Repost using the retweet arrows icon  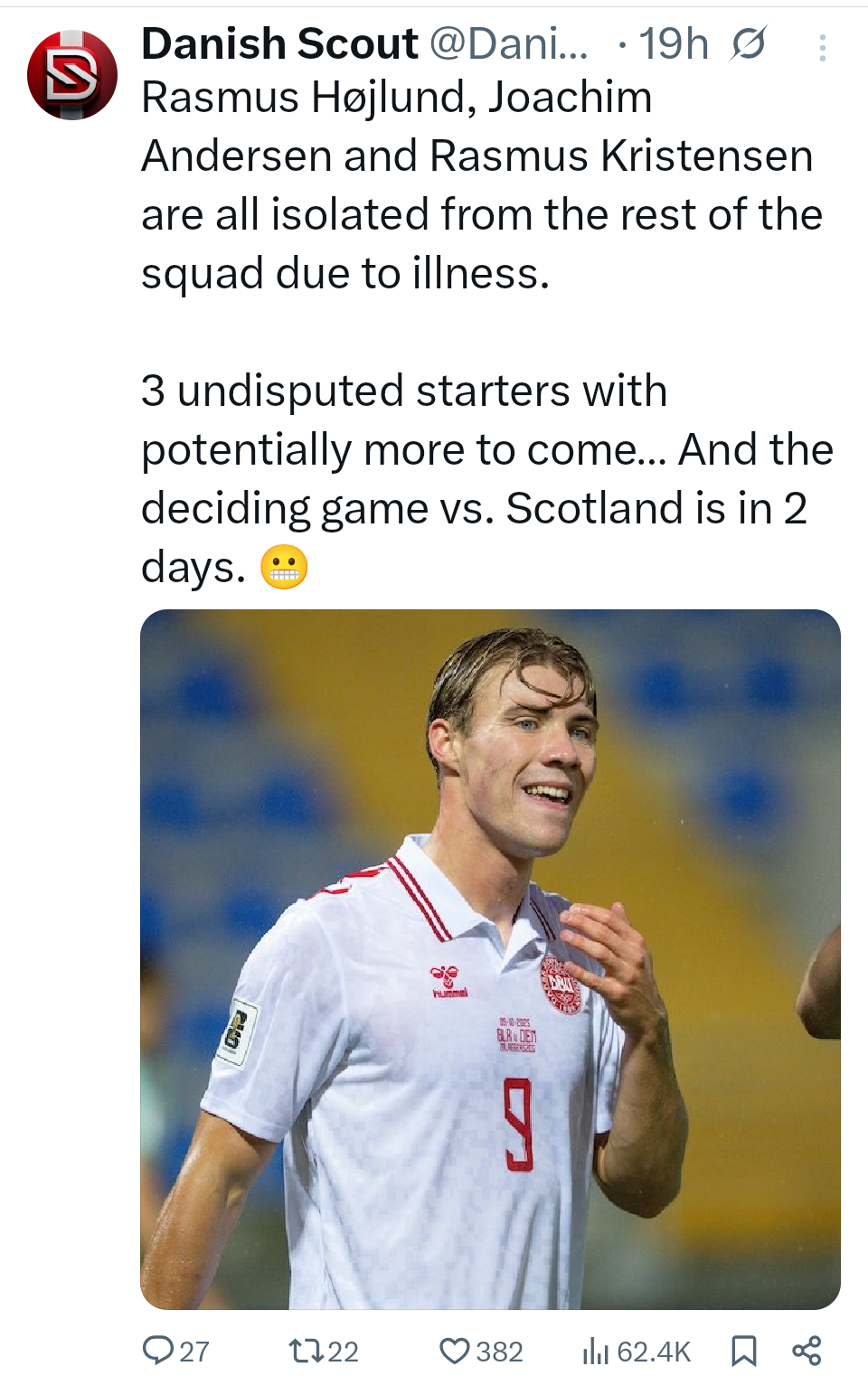tap(304, 1352)
